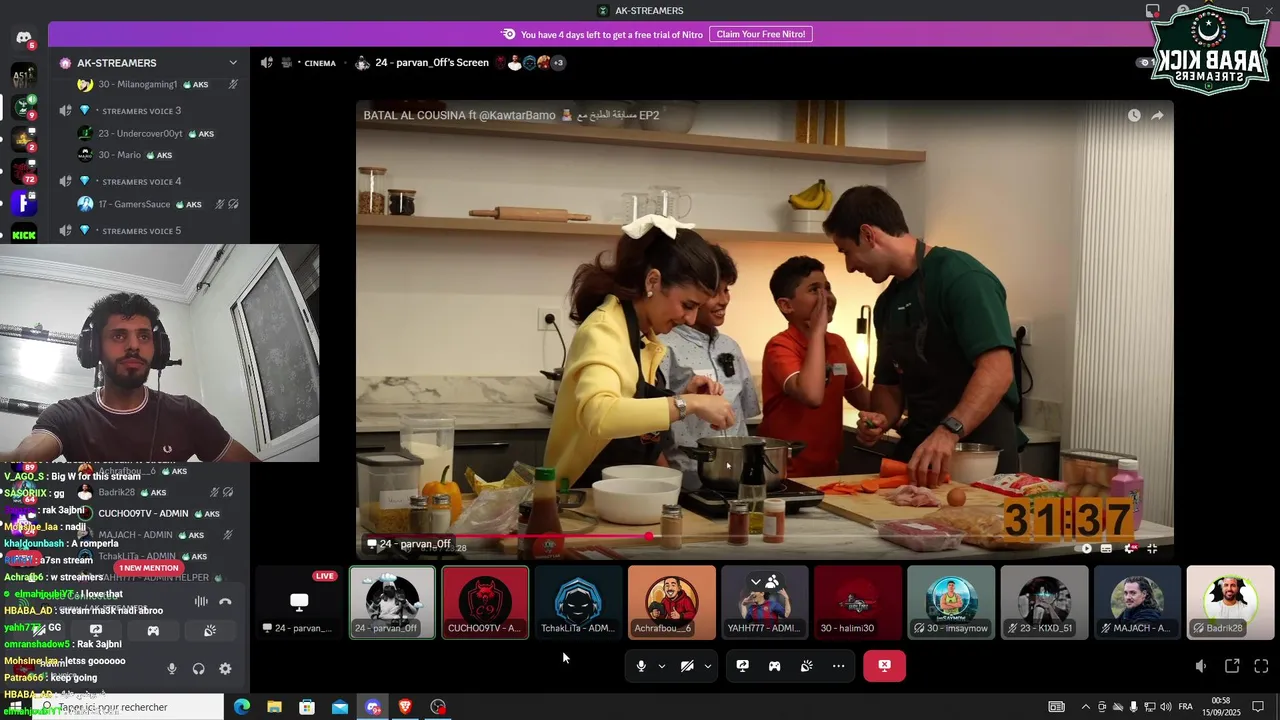Open soundboard from call bar

coord(806,666)
